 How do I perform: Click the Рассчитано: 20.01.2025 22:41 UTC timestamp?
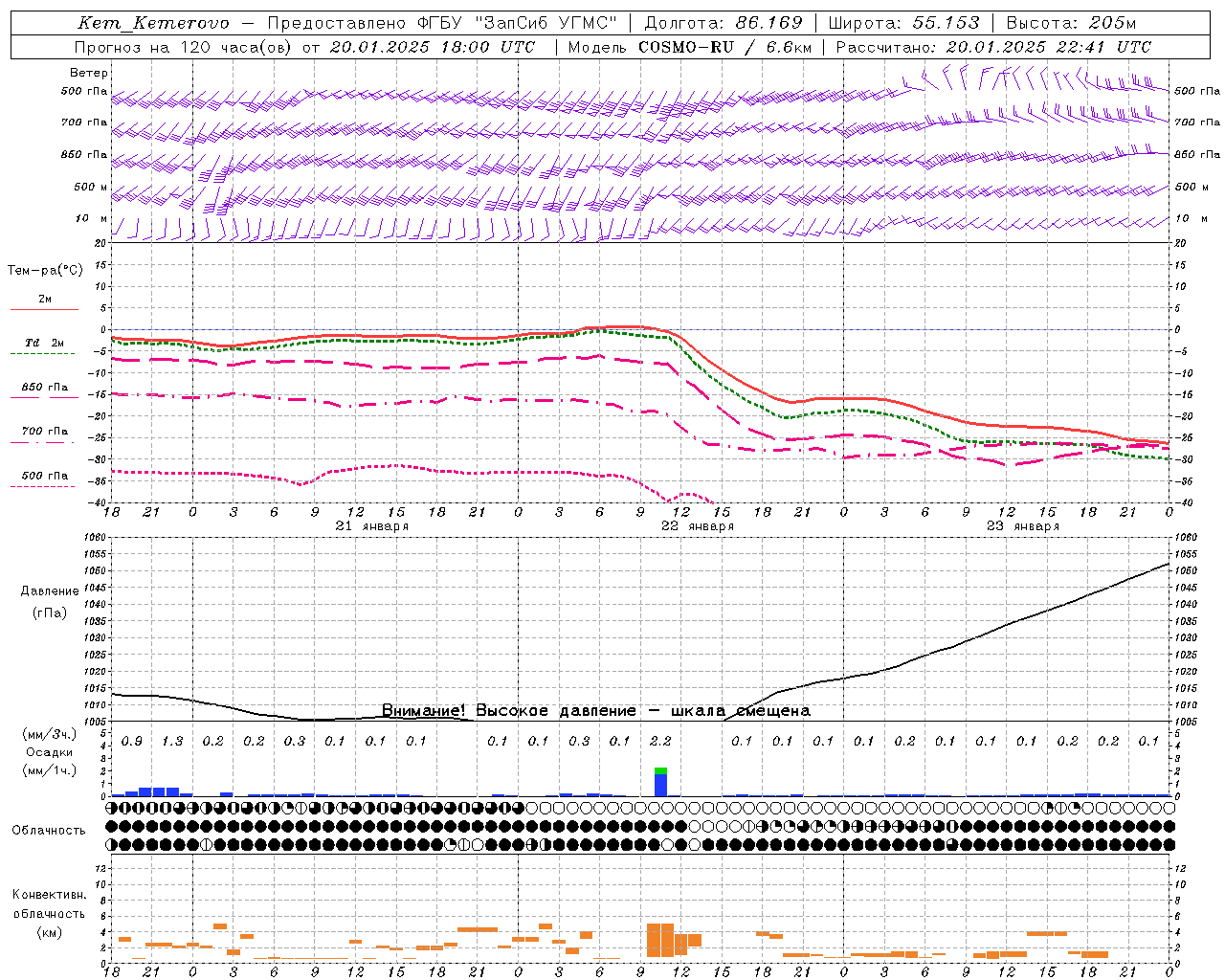[x=993, y=47]
